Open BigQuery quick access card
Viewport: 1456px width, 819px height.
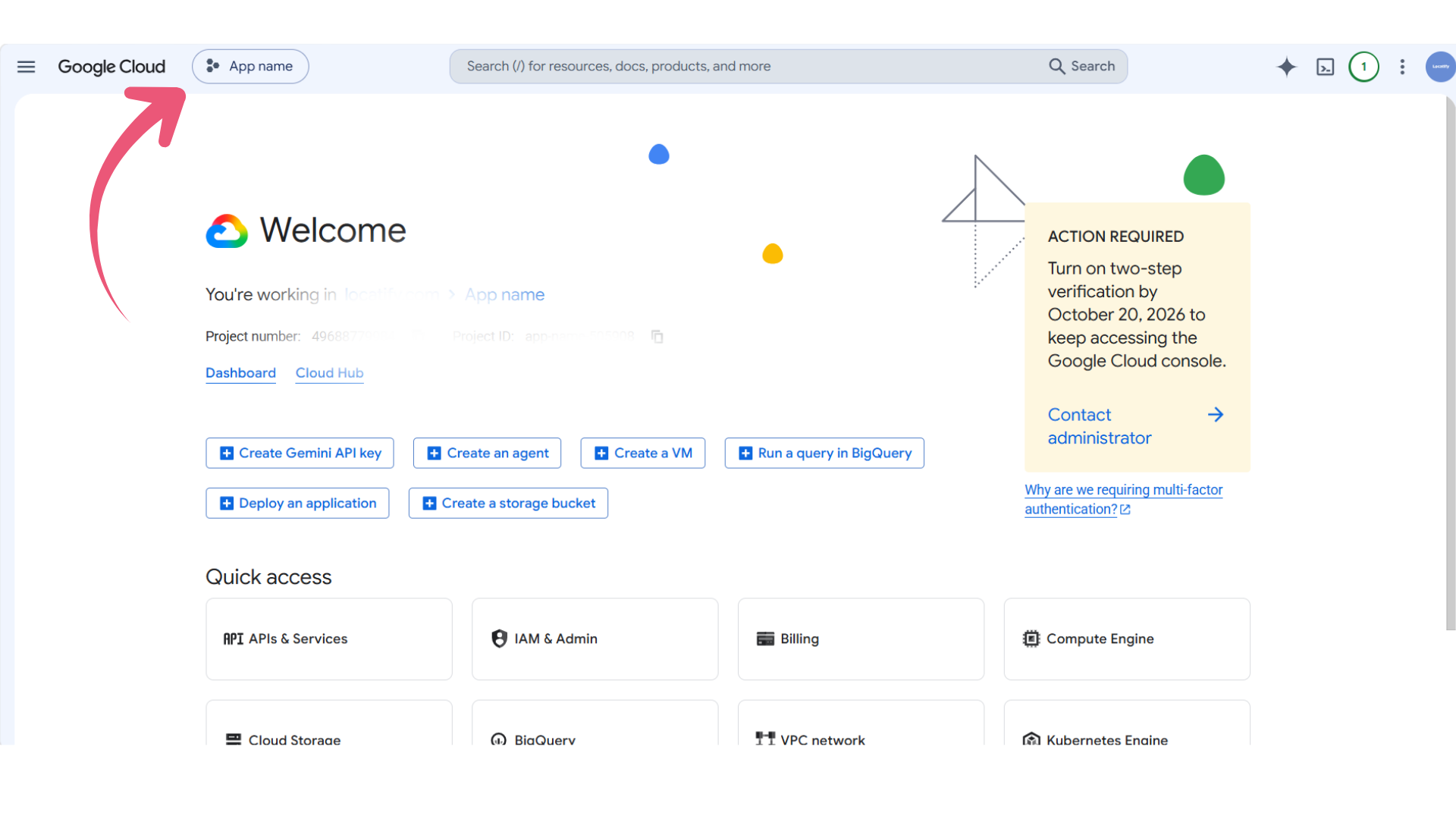595,723
